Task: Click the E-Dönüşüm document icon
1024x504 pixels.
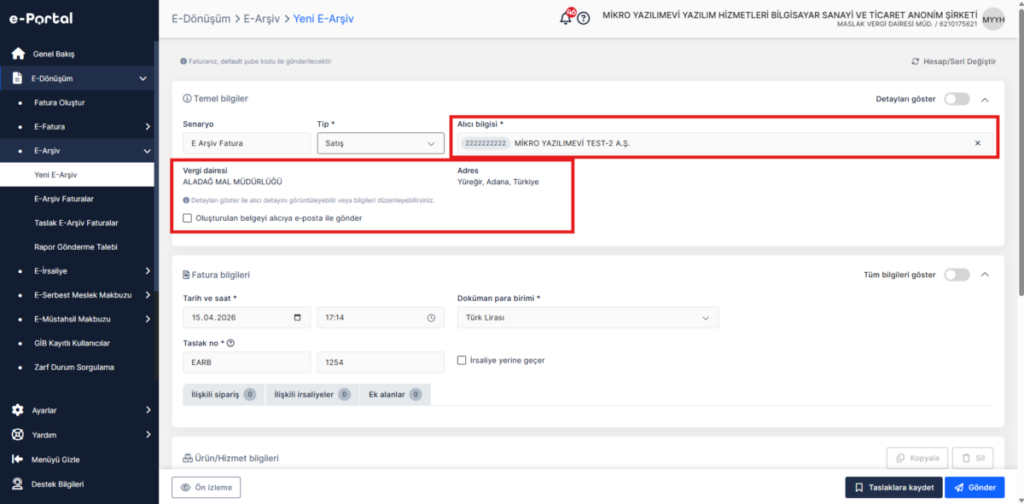Action: (18, 78)
